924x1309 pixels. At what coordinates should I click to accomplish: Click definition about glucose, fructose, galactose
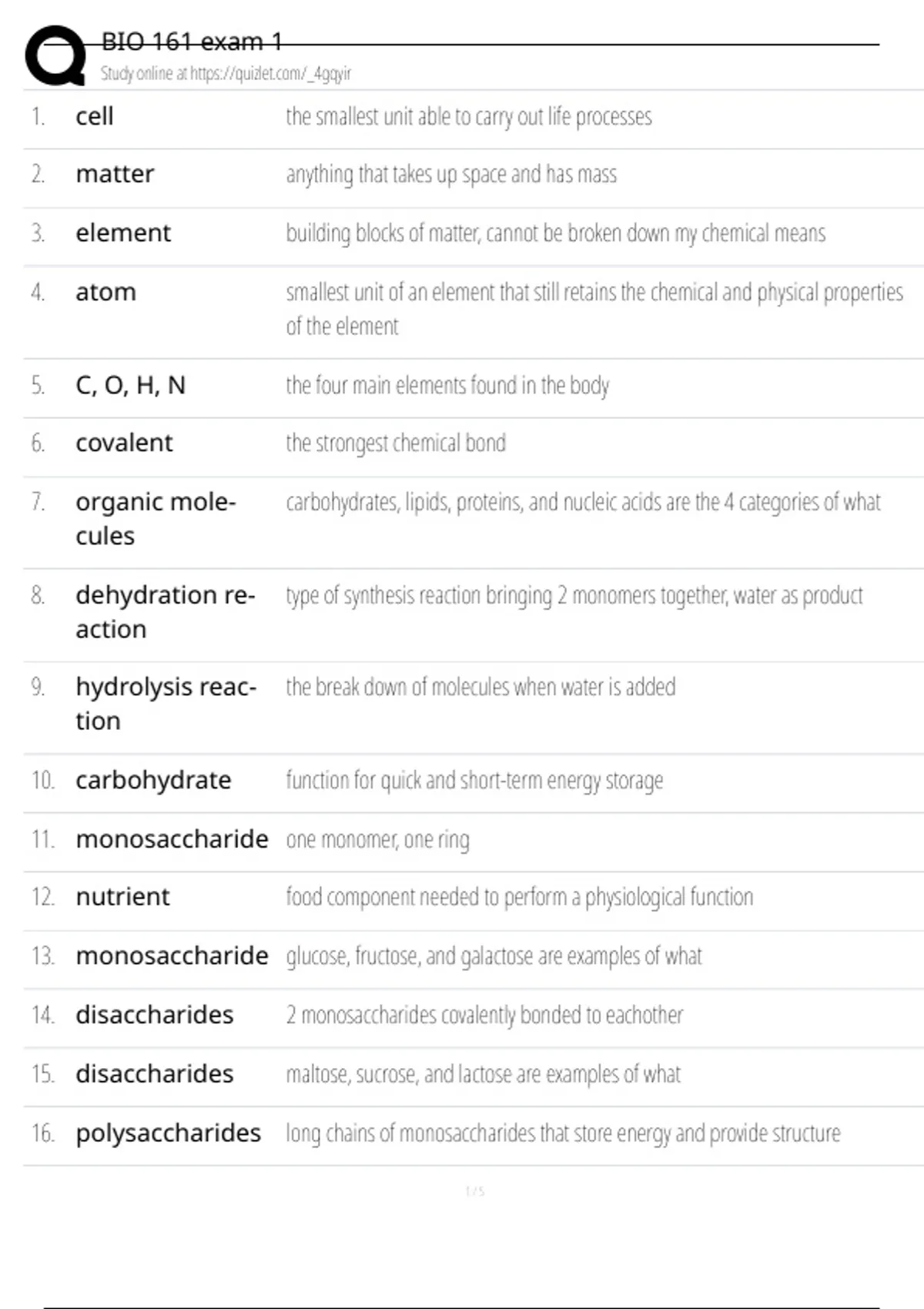(494, 956)
